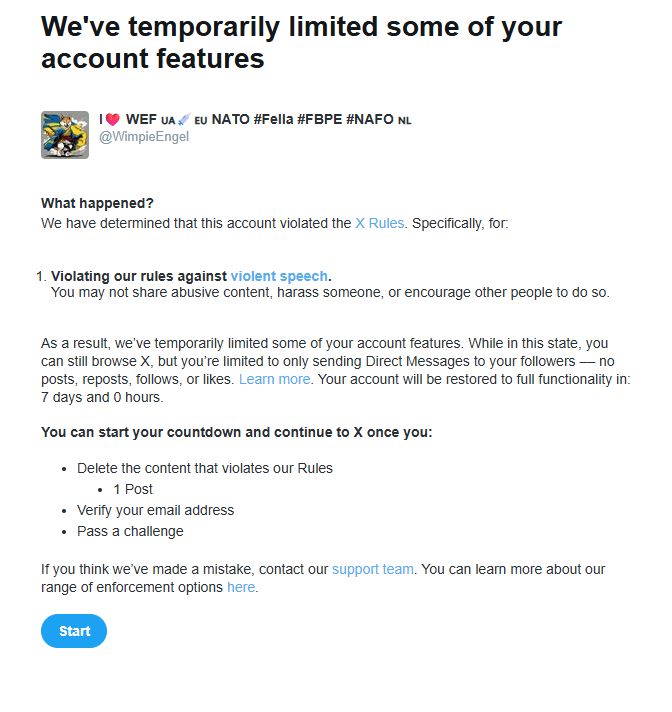Contact the support team via link
The image size is (672, 712).
point(373,569)
